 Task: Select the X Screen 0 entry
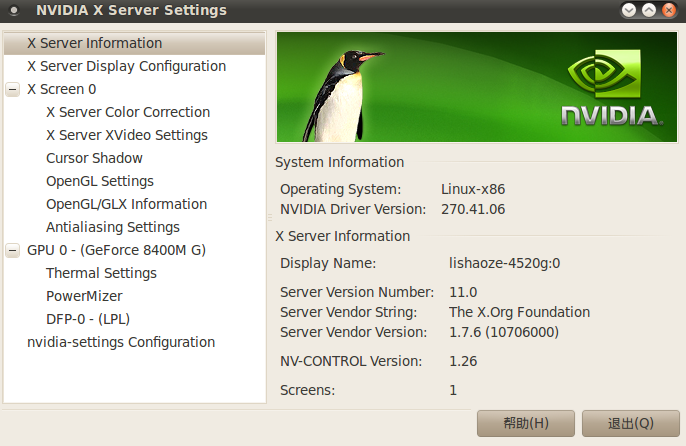tap(62, 89)
